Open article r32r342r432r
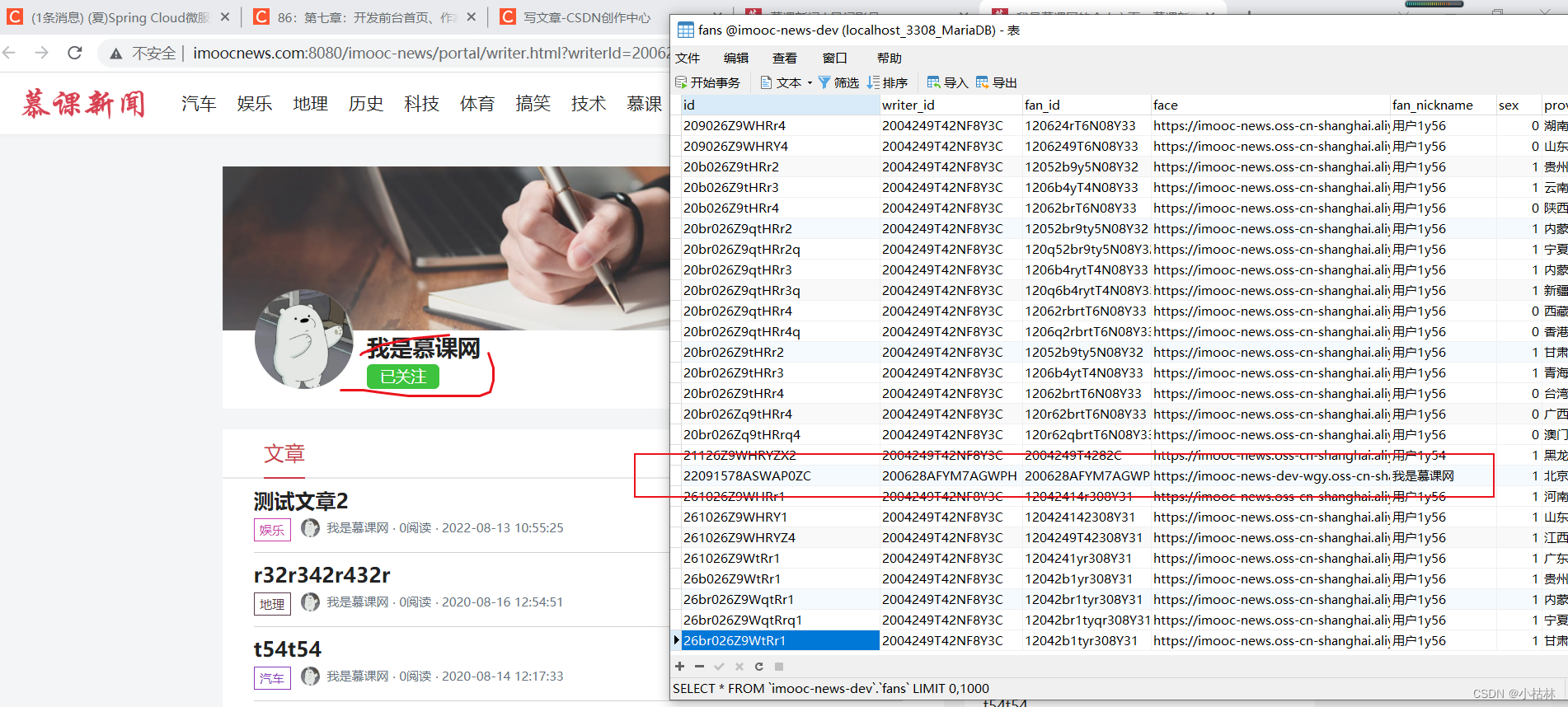The height and width of the screenshot is (707, 1568). pos(322,575)
